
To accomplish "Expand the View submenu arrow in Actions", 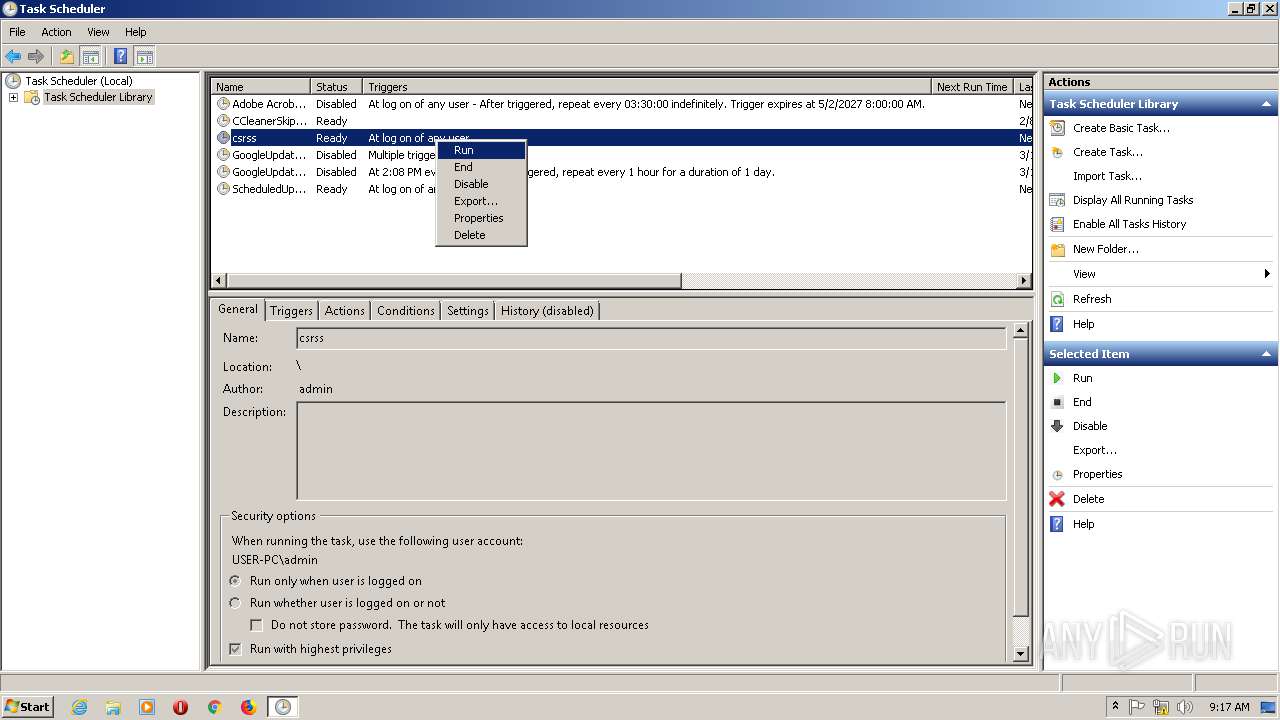I will pyautogui.click(x=1267, y=274).
